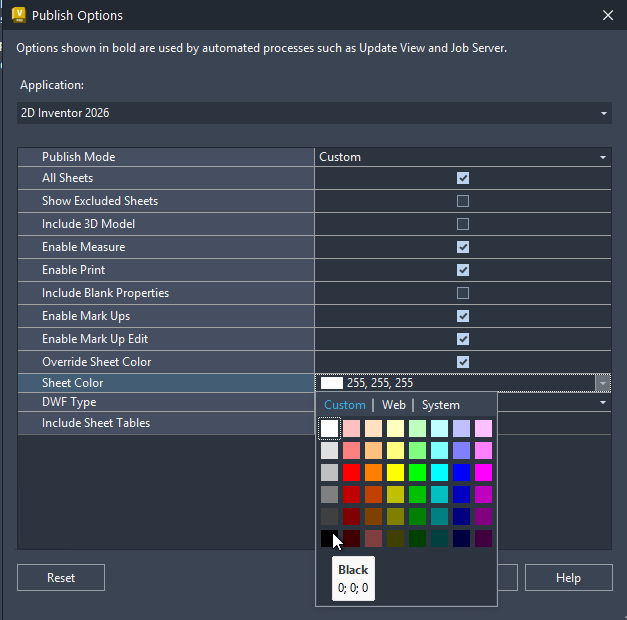Choose the pale cyan swatch in the top row

tap(439, 428)
